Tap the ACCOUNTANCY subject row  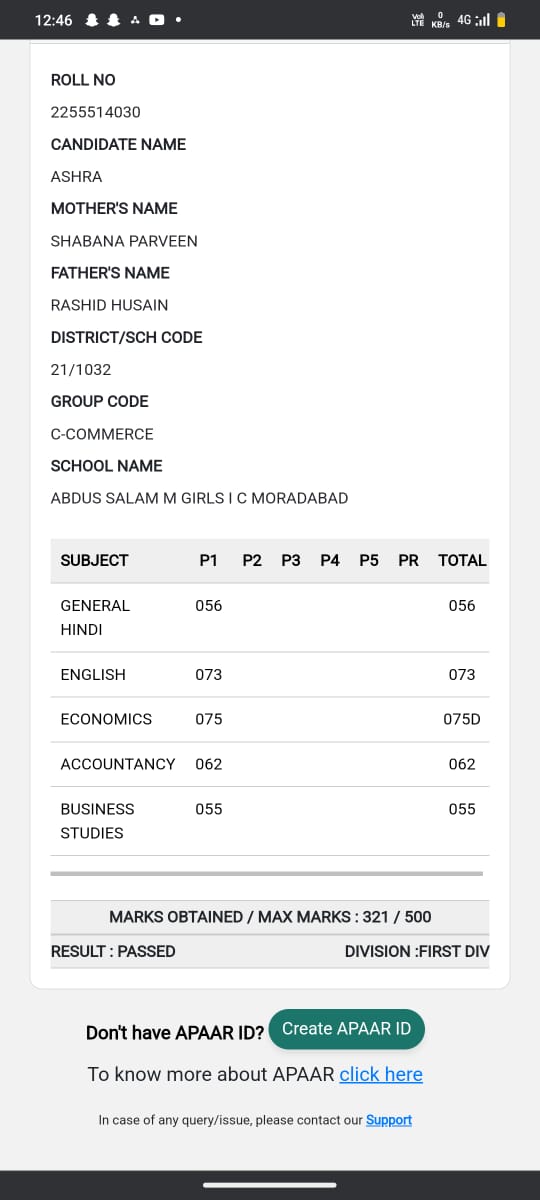[270, 764]
